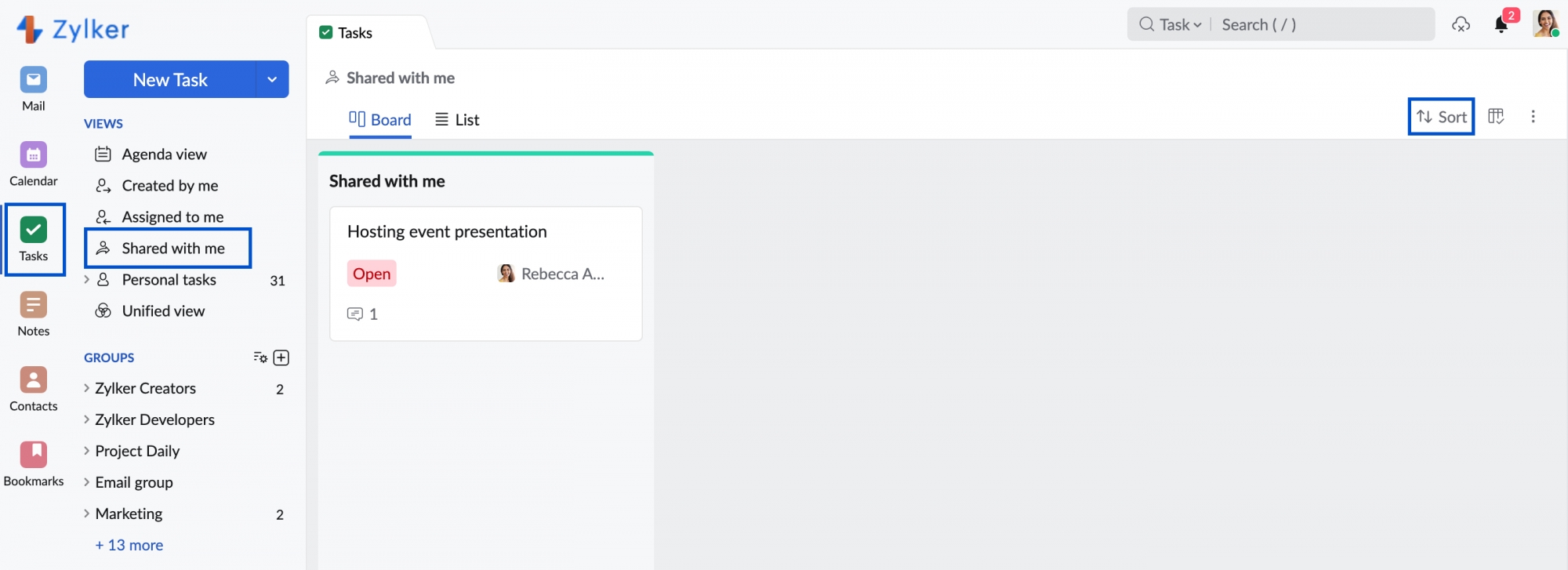Click the notifications bell icon
Screen dimensions: 1568x570
click(x=1501, y=24)
